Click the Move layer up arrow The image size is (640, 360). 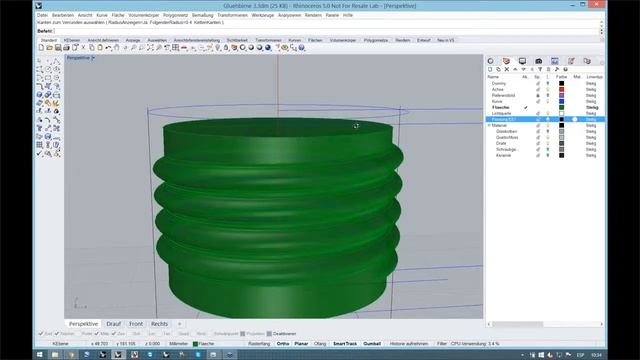[x=515, y=69]
